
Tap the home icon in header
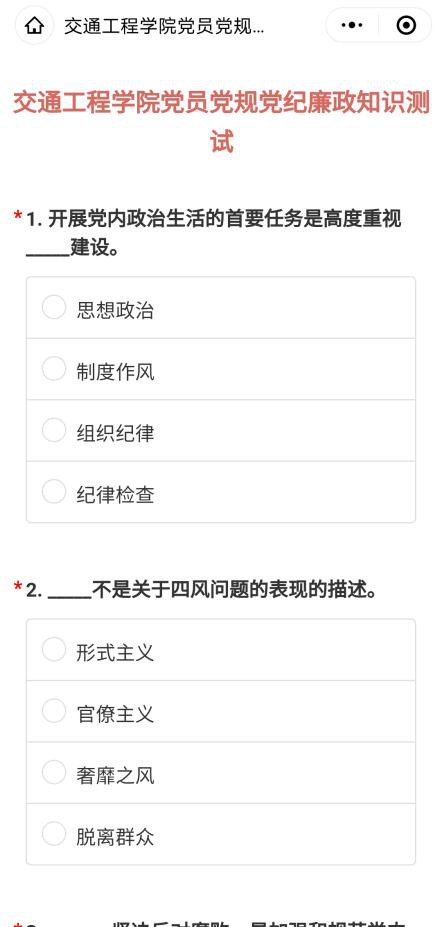click(34, 25)
